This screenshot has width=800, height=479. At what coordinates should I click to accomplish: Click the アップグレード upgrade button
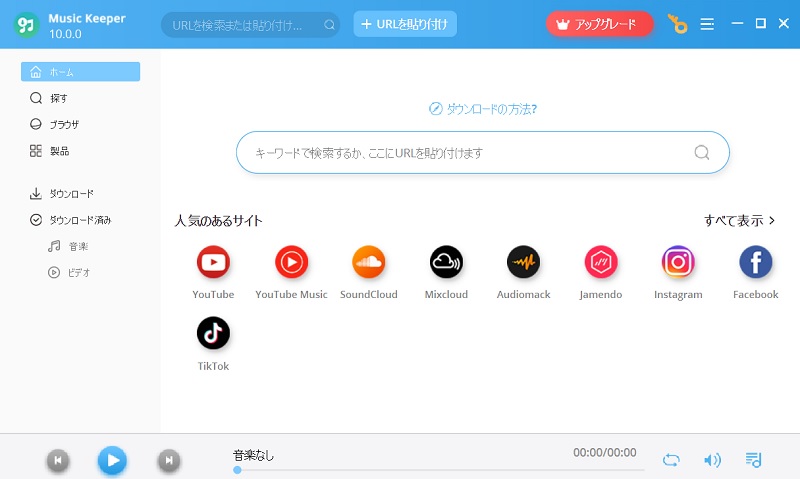click(599, 24)
